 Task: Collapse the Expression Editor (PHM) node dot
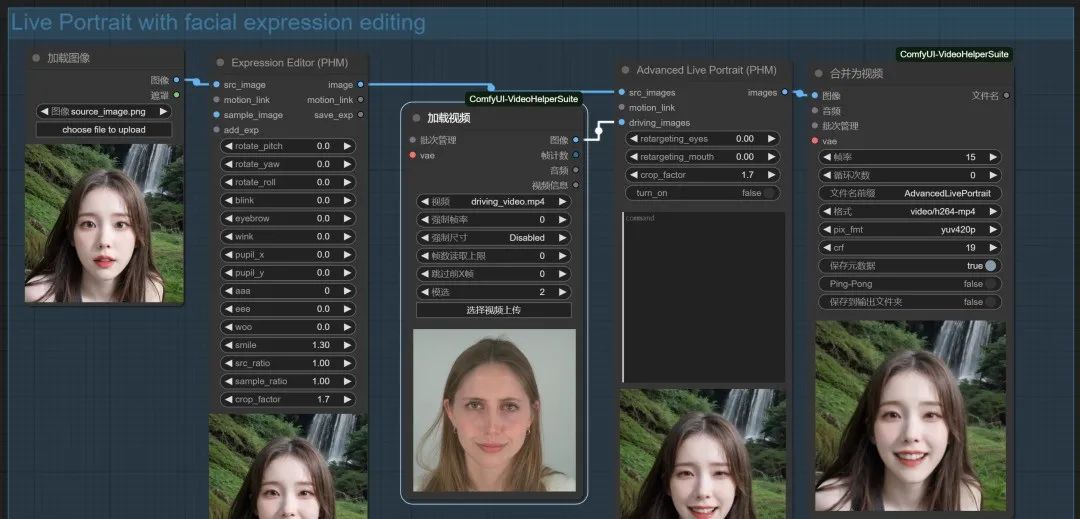220,63
